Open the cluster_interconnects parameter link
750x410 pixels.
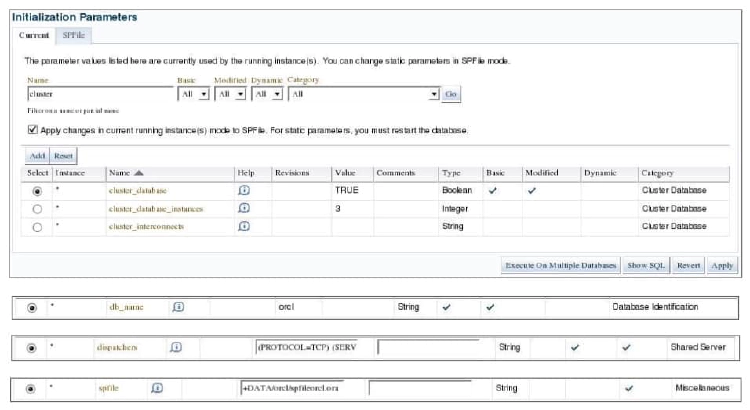146,226
